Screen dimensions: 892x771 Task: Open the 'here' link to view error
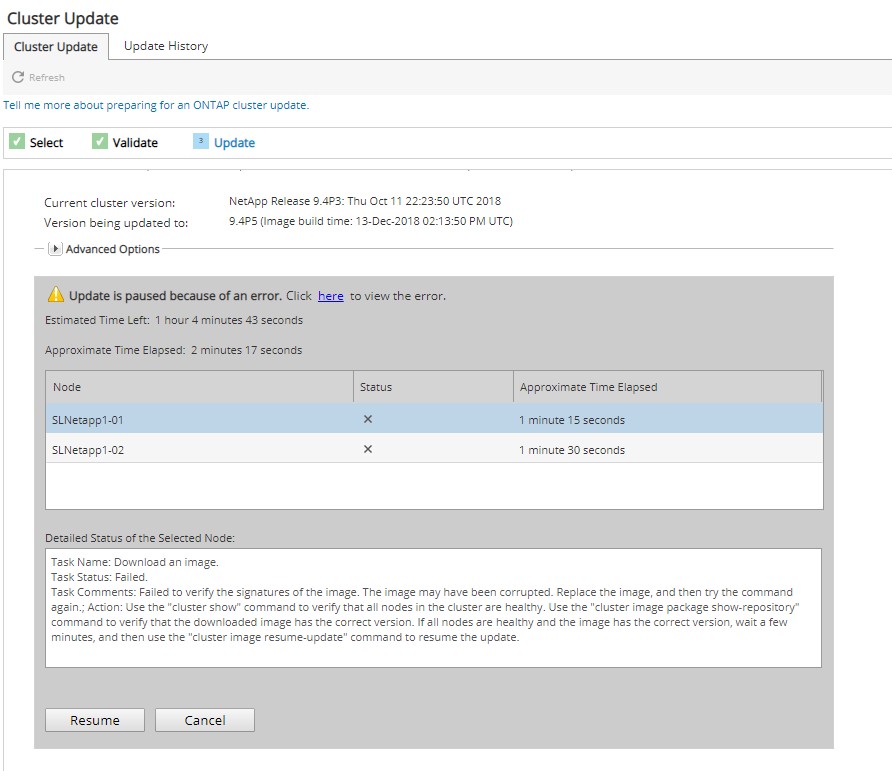coord(330,296)
